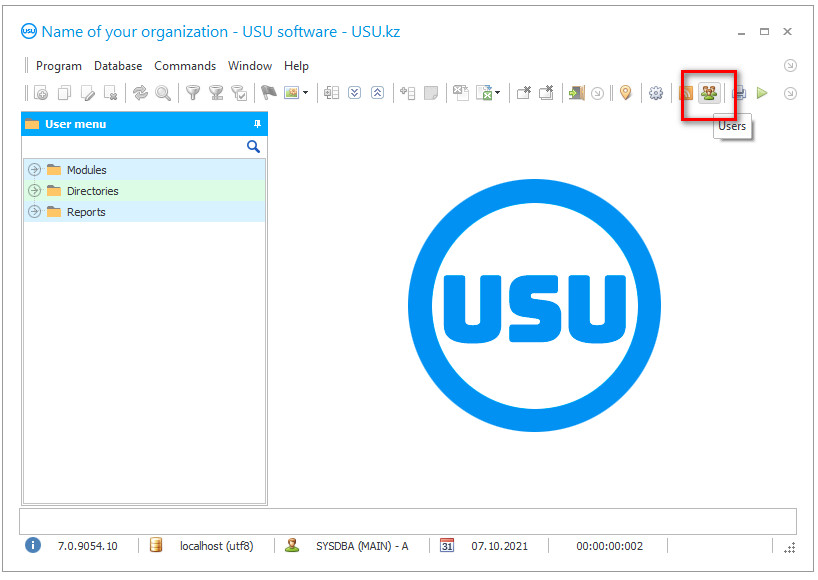Click the Export to Excel icon
Screen dimensions: 818x580
tap(485, 93)
